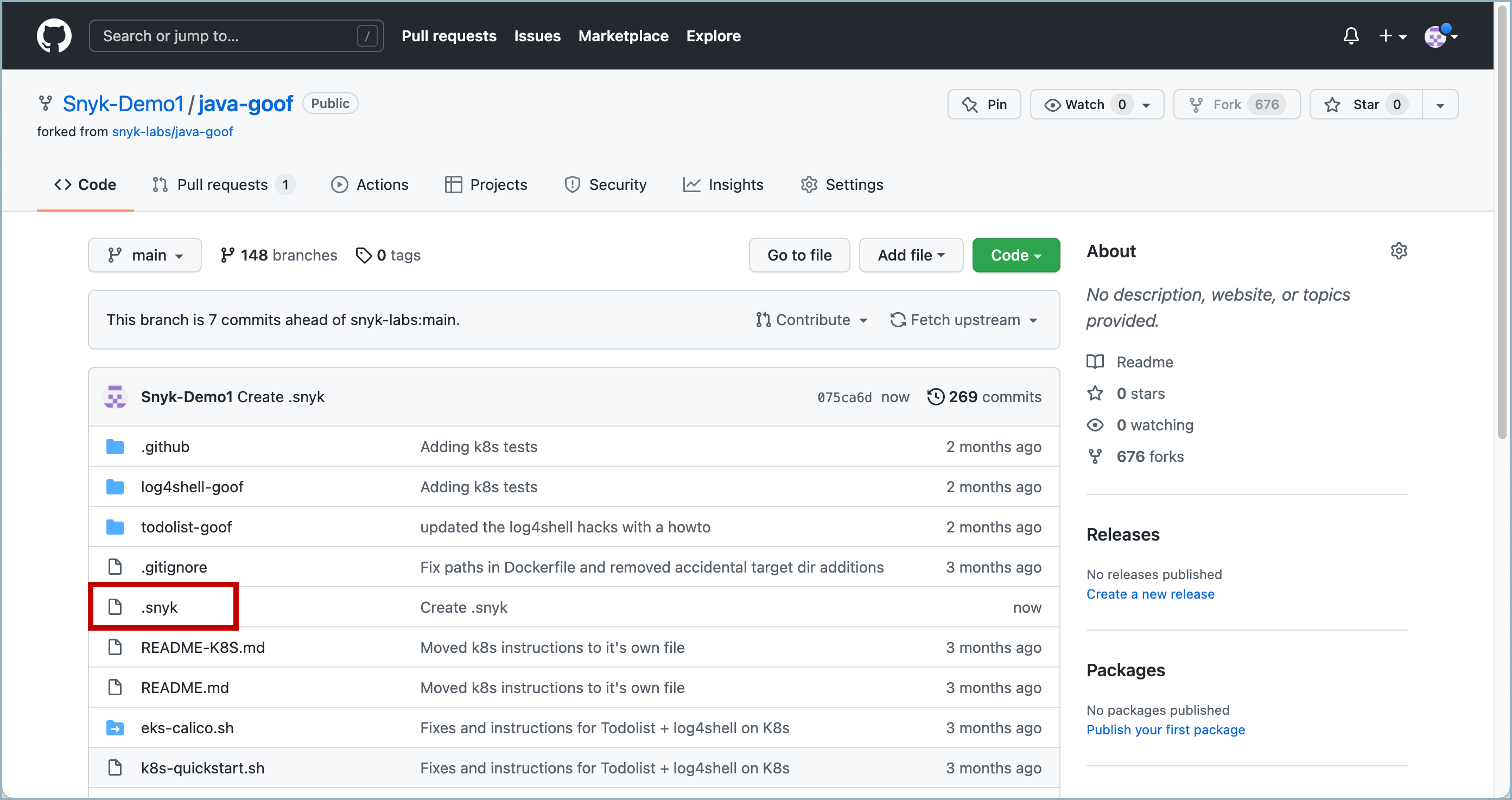Watch the repository

pyautogui.click(x=1083, y=104)
